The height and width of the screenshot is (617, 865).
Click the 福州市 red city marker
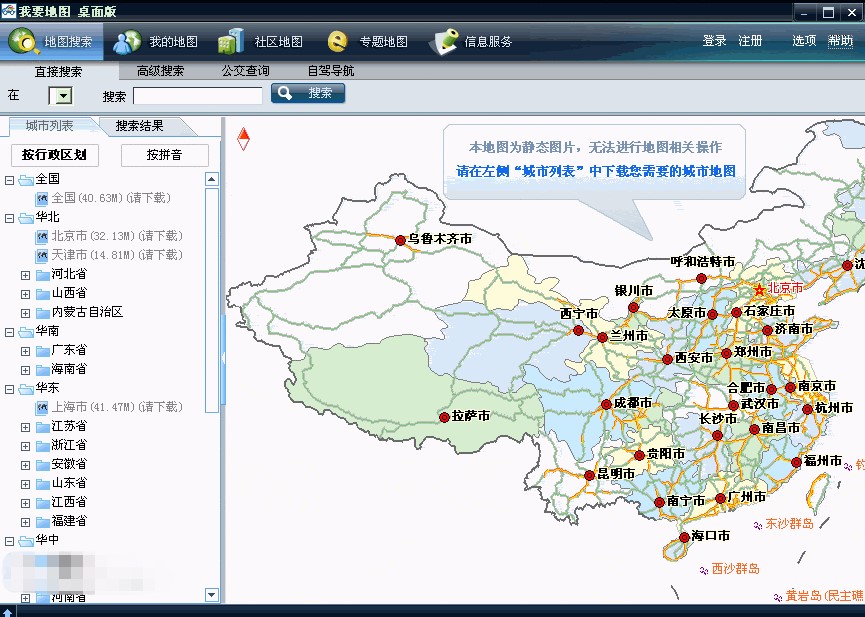pyautogui.click(x=796, y=462)
